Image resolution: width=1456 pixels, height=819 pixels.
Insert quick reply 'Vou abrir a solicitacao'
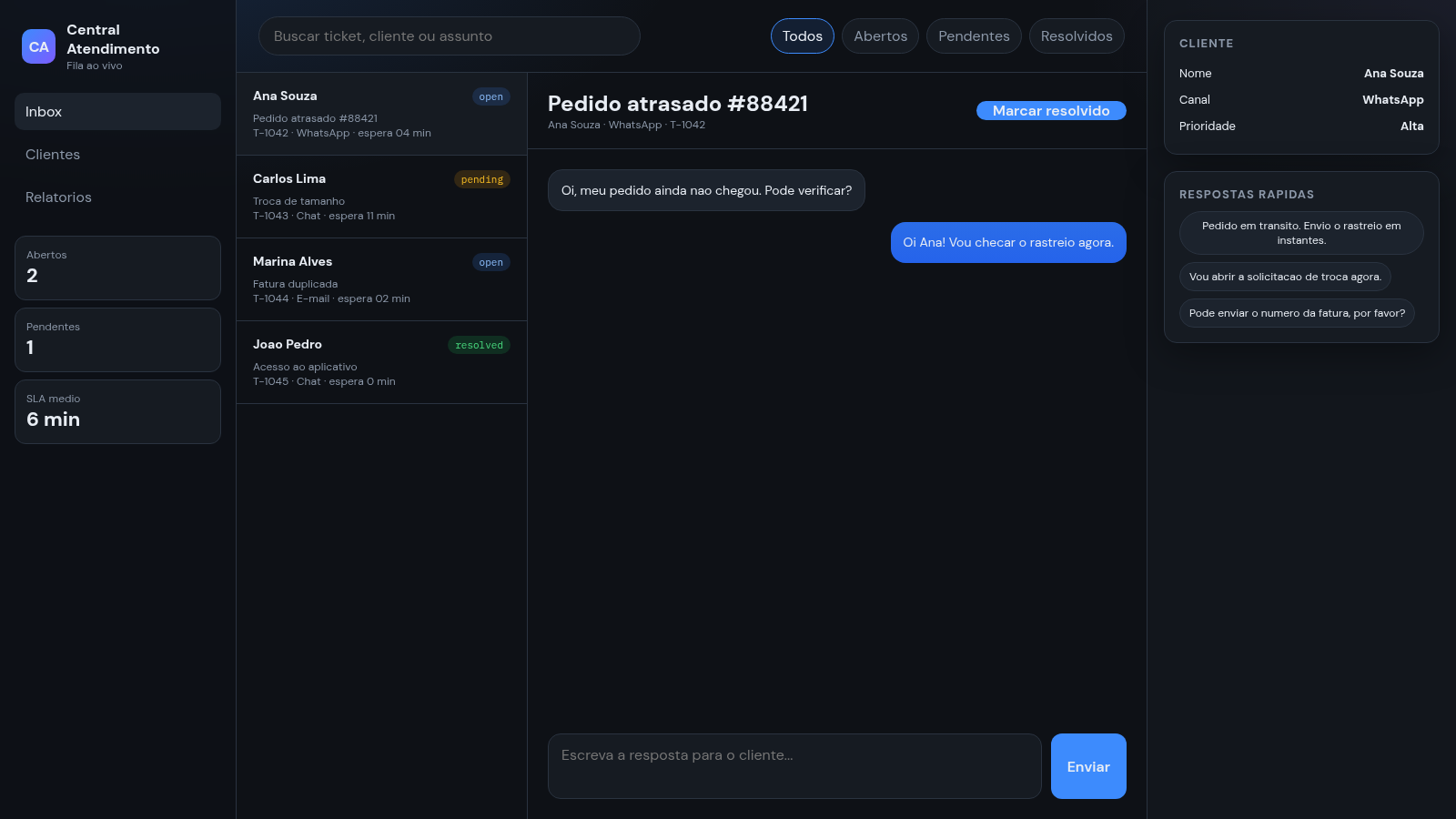click(x=1285, y=277)
